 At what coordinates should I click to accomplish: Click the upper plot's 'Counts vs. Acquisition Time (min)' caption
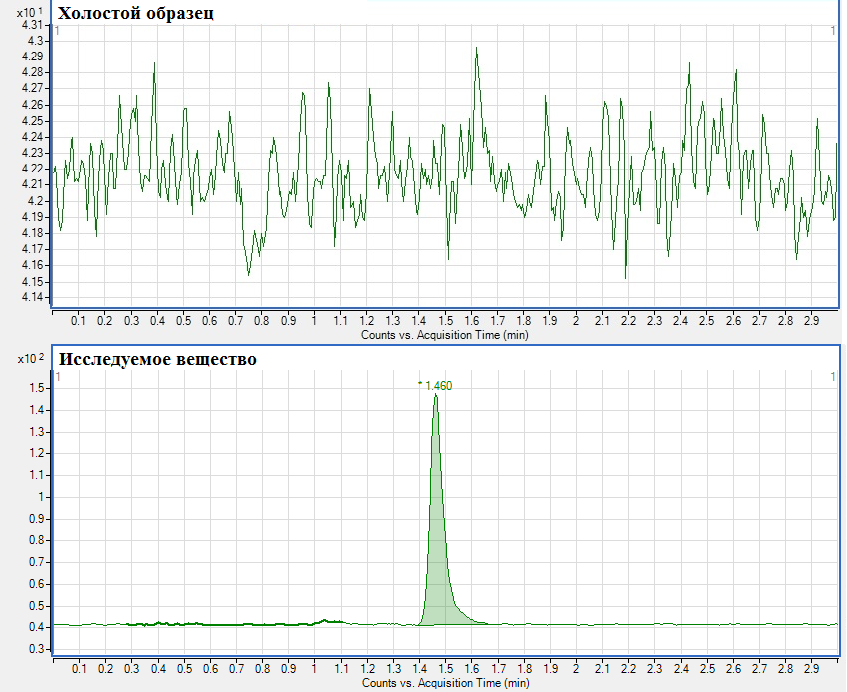point(445,335)
